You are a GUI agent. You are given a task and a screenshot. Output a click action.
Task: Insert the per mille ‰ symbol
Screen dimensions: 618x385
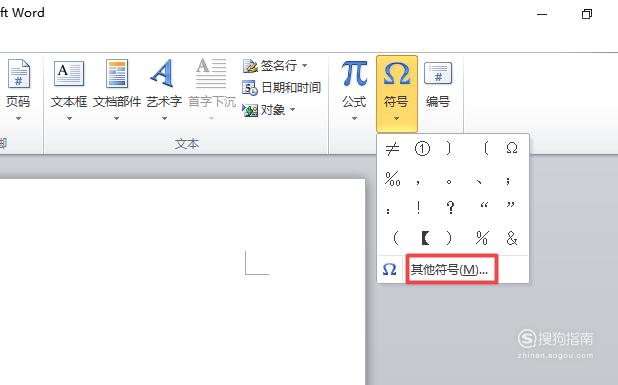(x=393, y=179)
